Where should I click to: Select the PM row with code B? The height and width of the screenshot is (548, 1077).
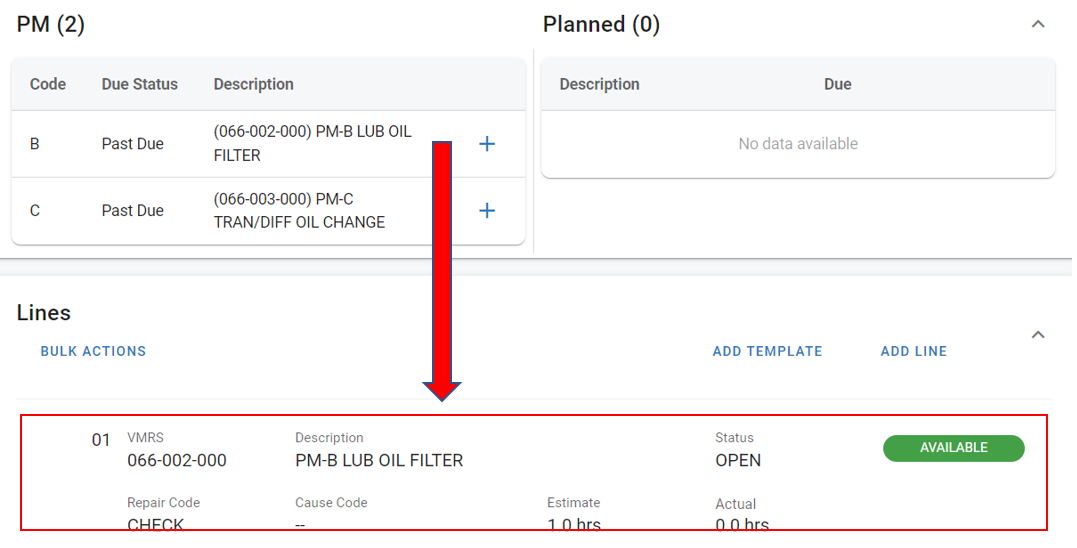click(35, 144)
